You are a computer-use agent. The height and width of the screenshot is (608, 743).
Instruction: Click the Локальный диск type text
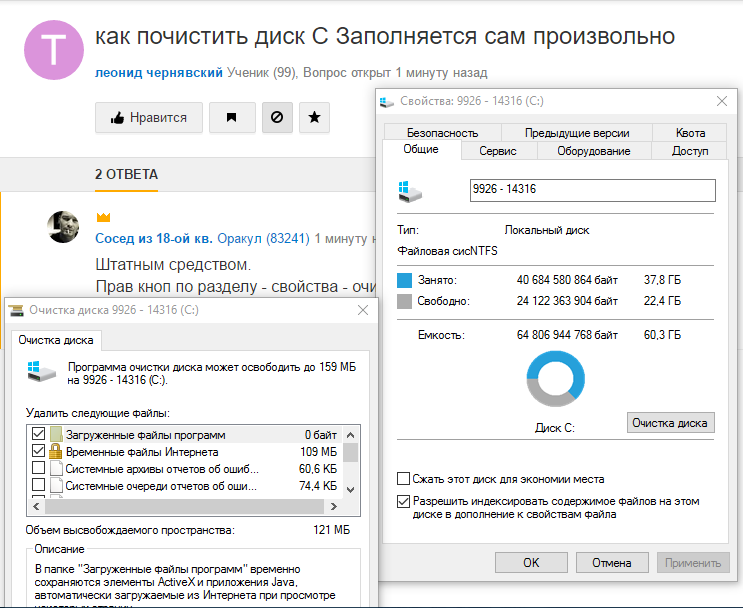click(x=547, y=230)
